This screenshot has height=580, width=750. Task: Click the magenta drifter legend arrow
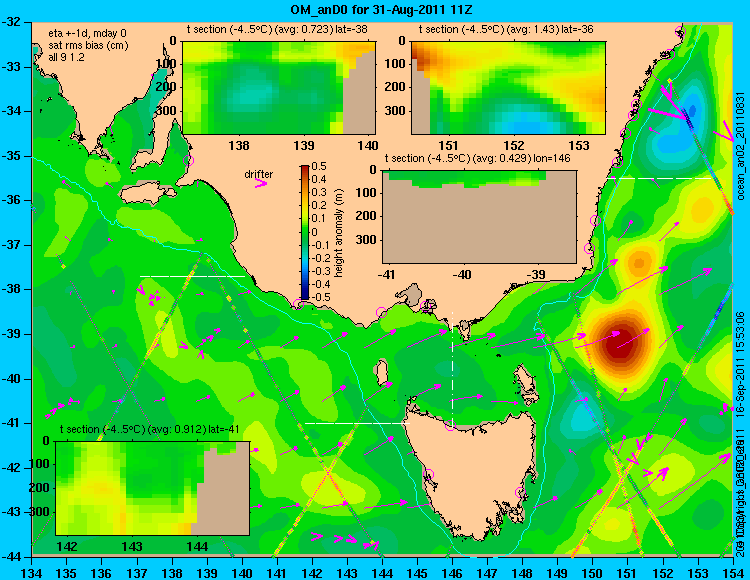coord(261,184)
